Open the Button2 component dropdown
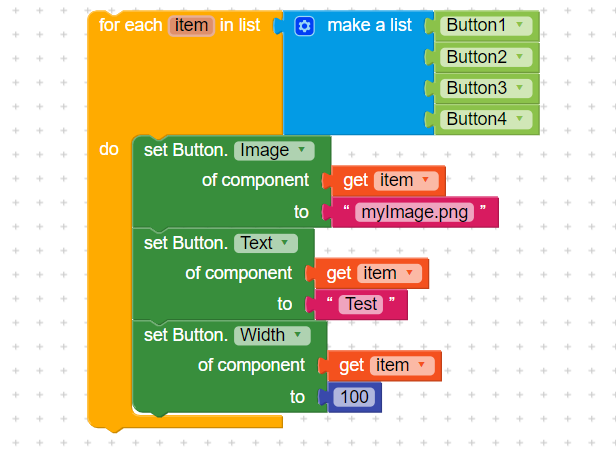This screenshot has width=616, height=453. pyautogui.click(x=519, y=57)
